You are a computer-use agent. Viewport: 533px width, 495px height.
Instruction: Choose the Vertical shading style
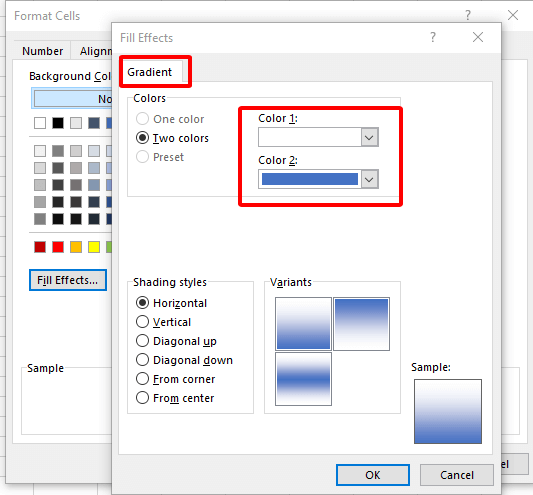pos(142,322)
